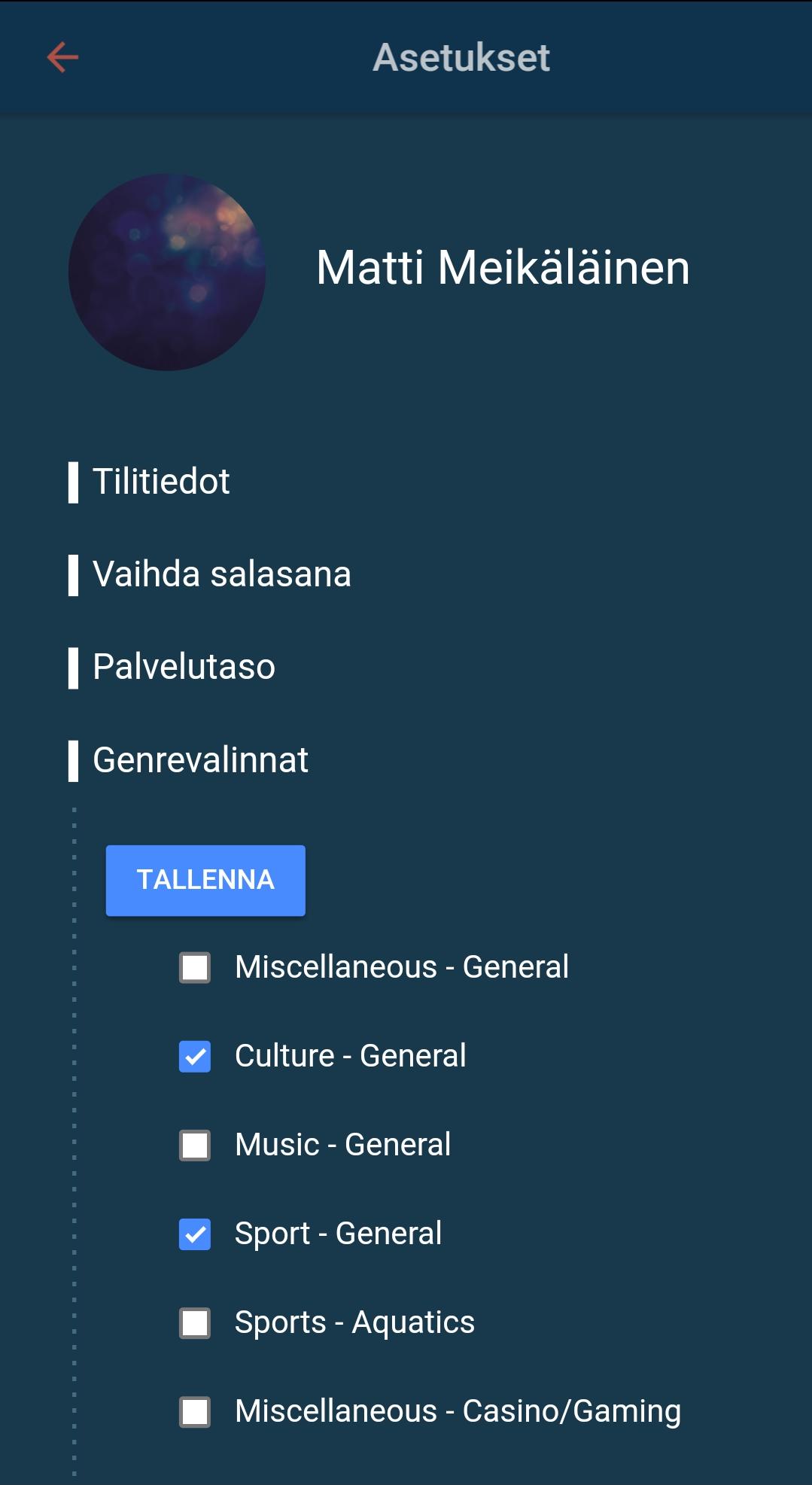Select the Miscellaneous - Casino/Gaming checkbox
The height and width of the screenshot is (1485, 812).
tap(195, 1412)
